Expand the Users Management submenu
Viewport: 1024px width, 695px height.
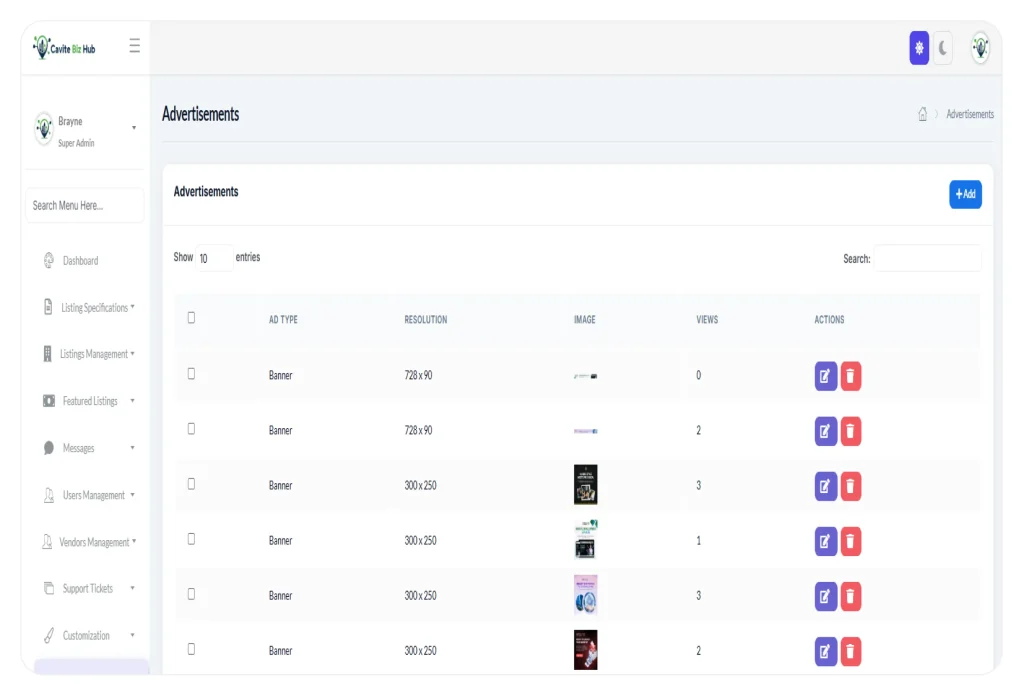tap(89, 495)
